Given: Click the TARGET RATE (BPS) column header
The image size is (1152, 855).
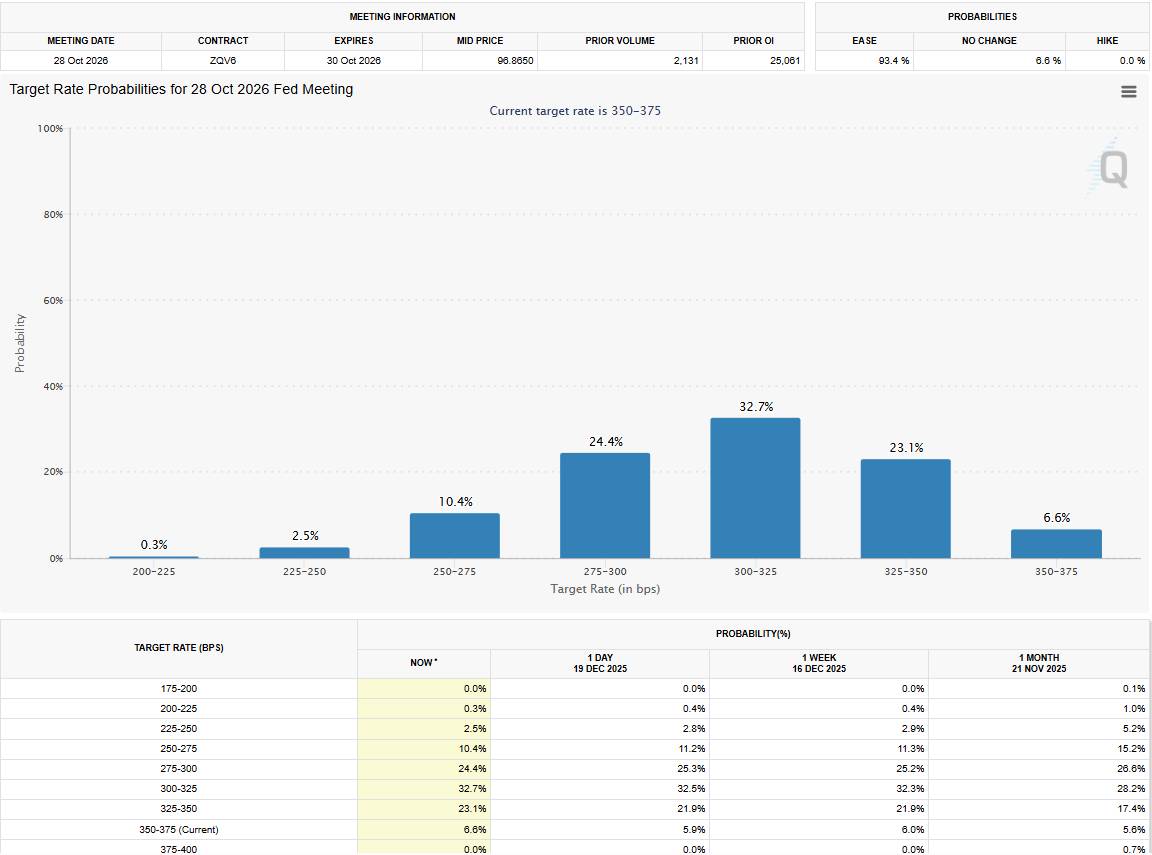Looking at the screenshot, I should click(179, 648).
